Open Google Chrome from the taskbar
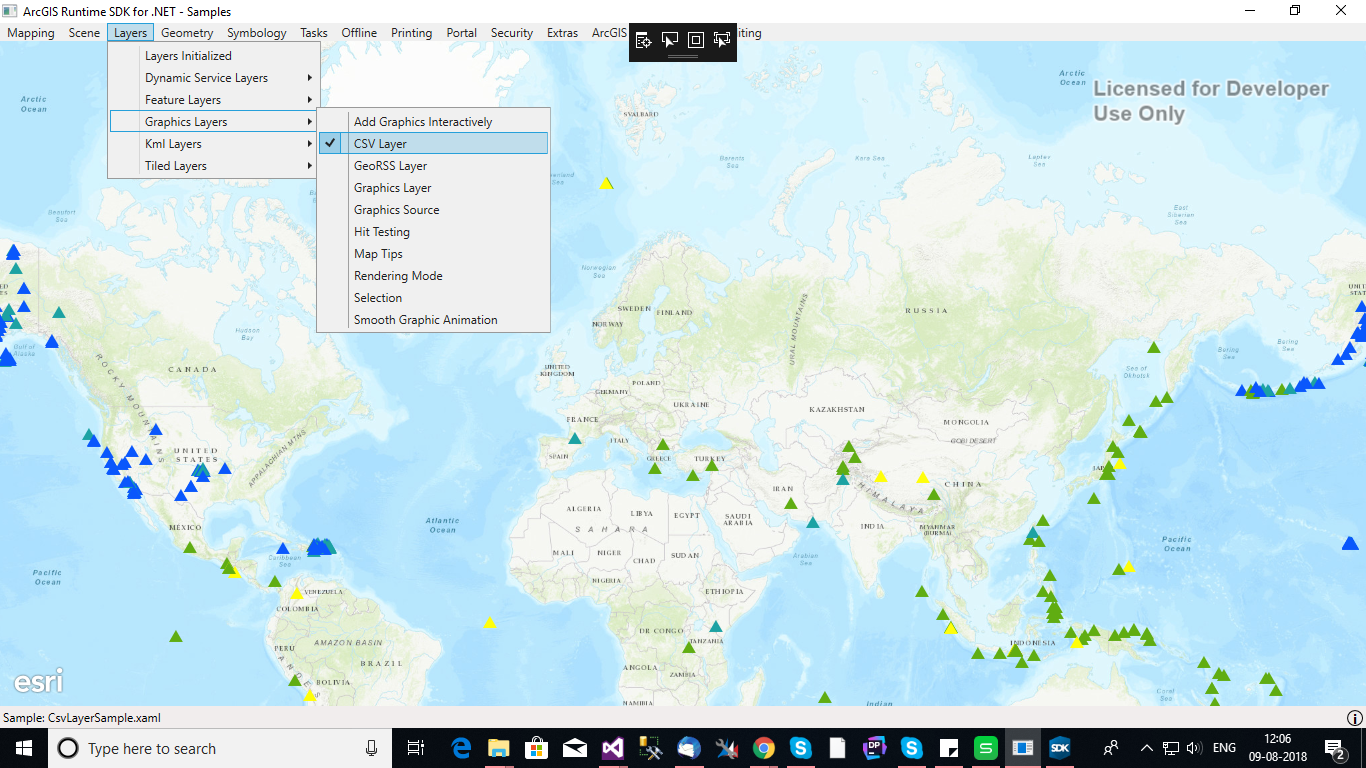The height and width of the screenshot is (768, 1366). 764,748
